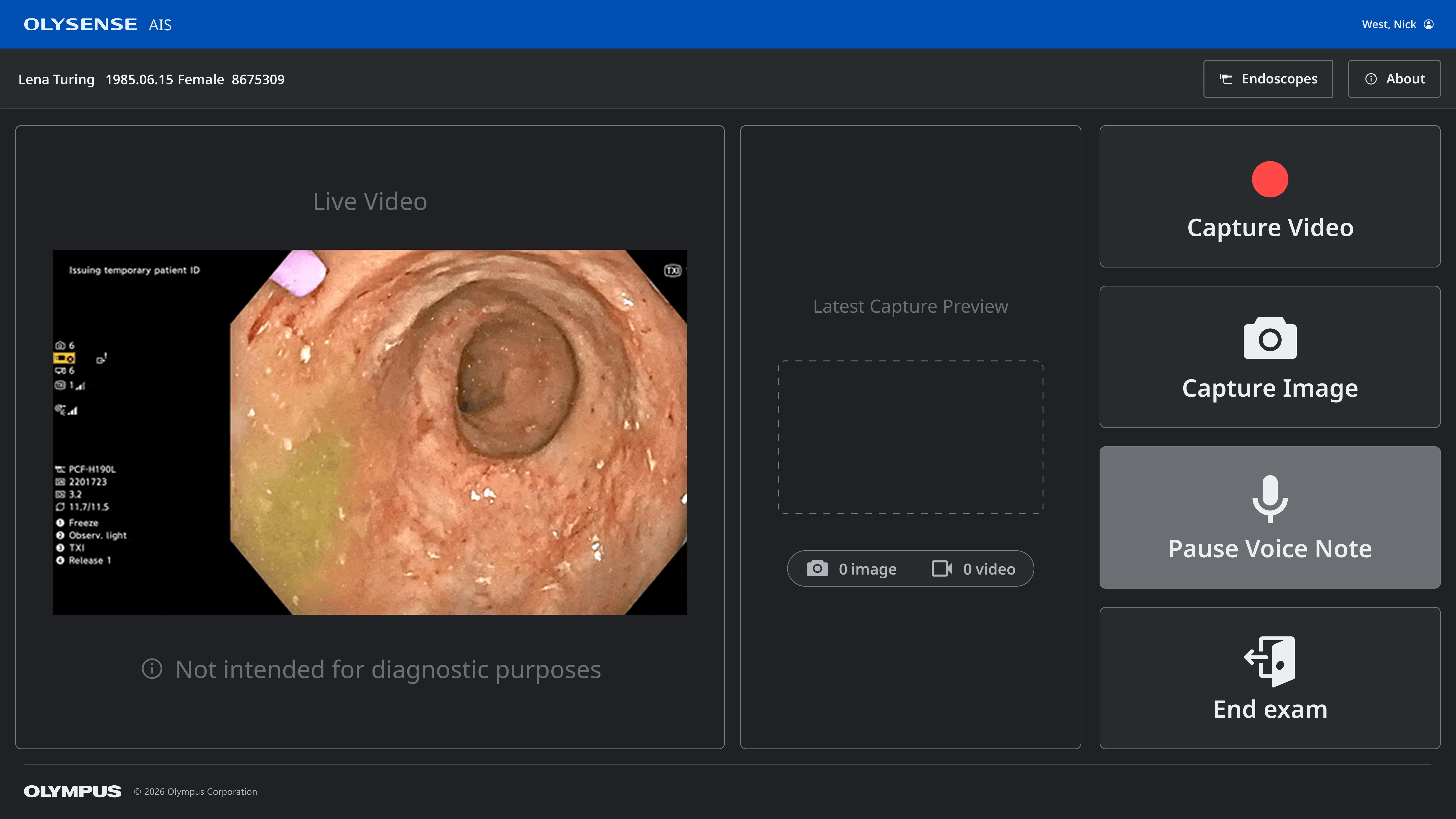
Task: Click the microphone icon to pause voice note
Action: coord(1269,498)
